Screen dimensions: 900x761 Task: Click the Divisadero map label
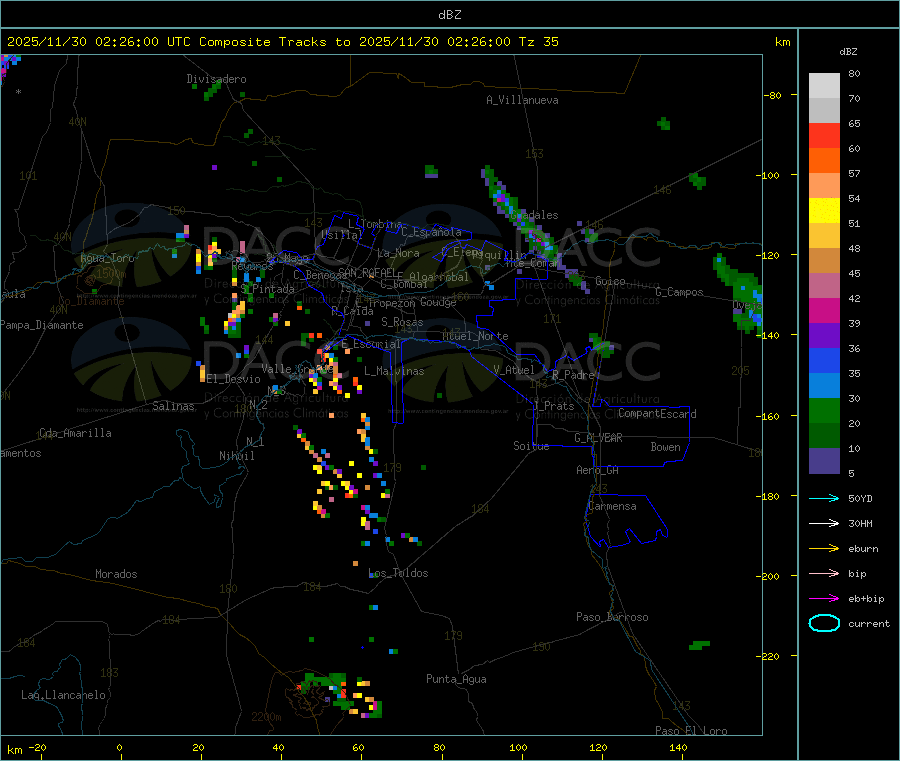[216, 79]
